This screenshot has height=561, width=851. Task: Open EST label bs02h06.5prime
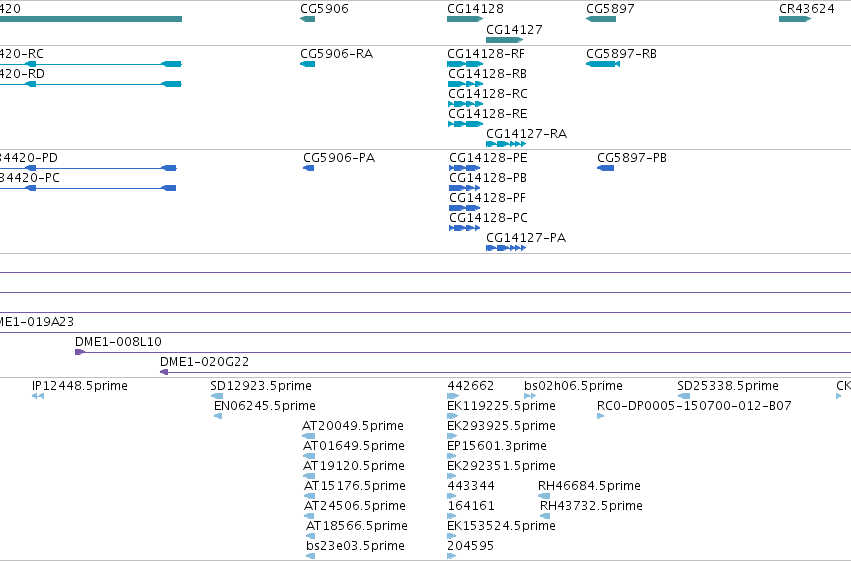pos(573,386)
